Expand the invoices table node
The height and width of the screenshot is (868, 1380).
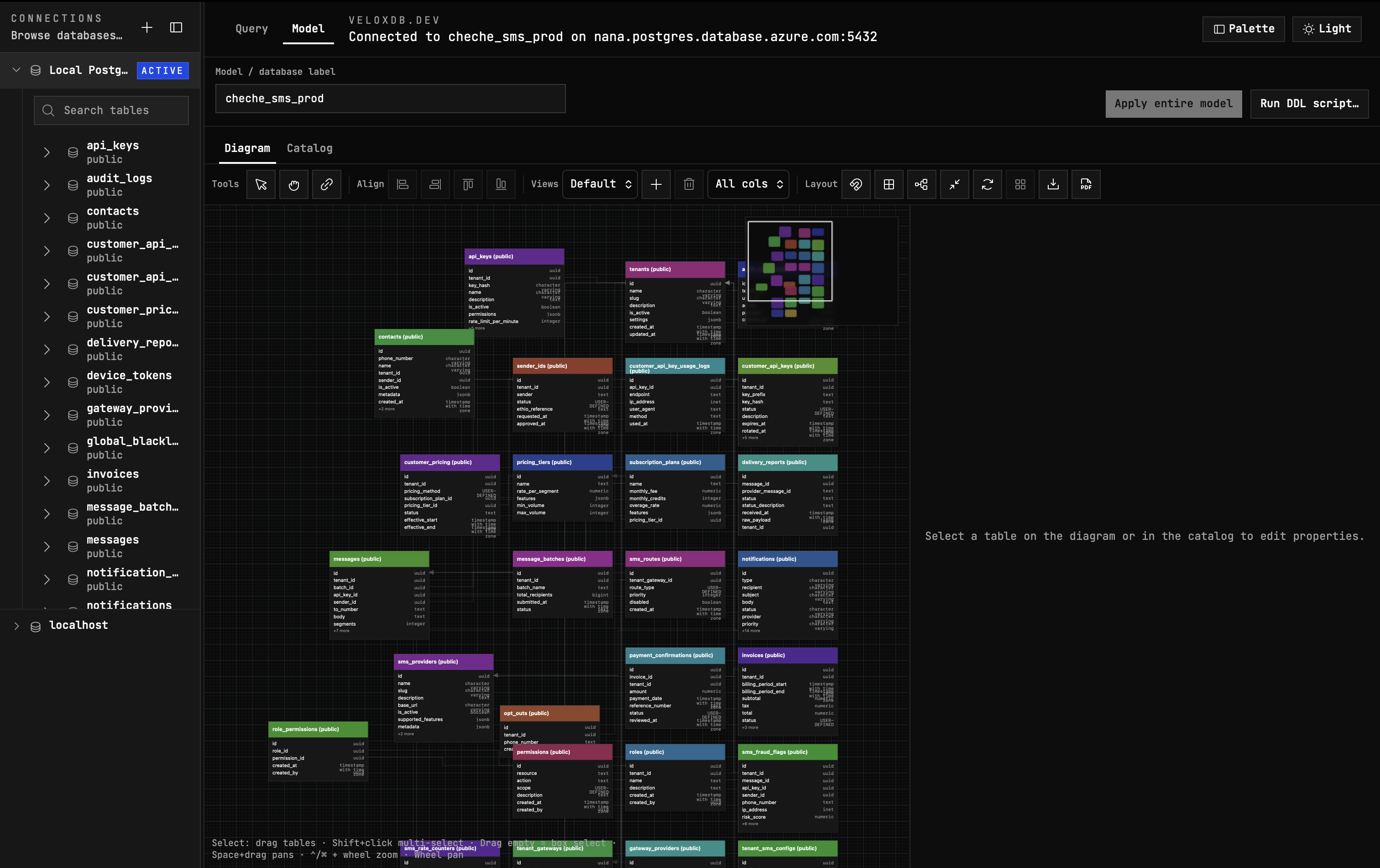47,481
